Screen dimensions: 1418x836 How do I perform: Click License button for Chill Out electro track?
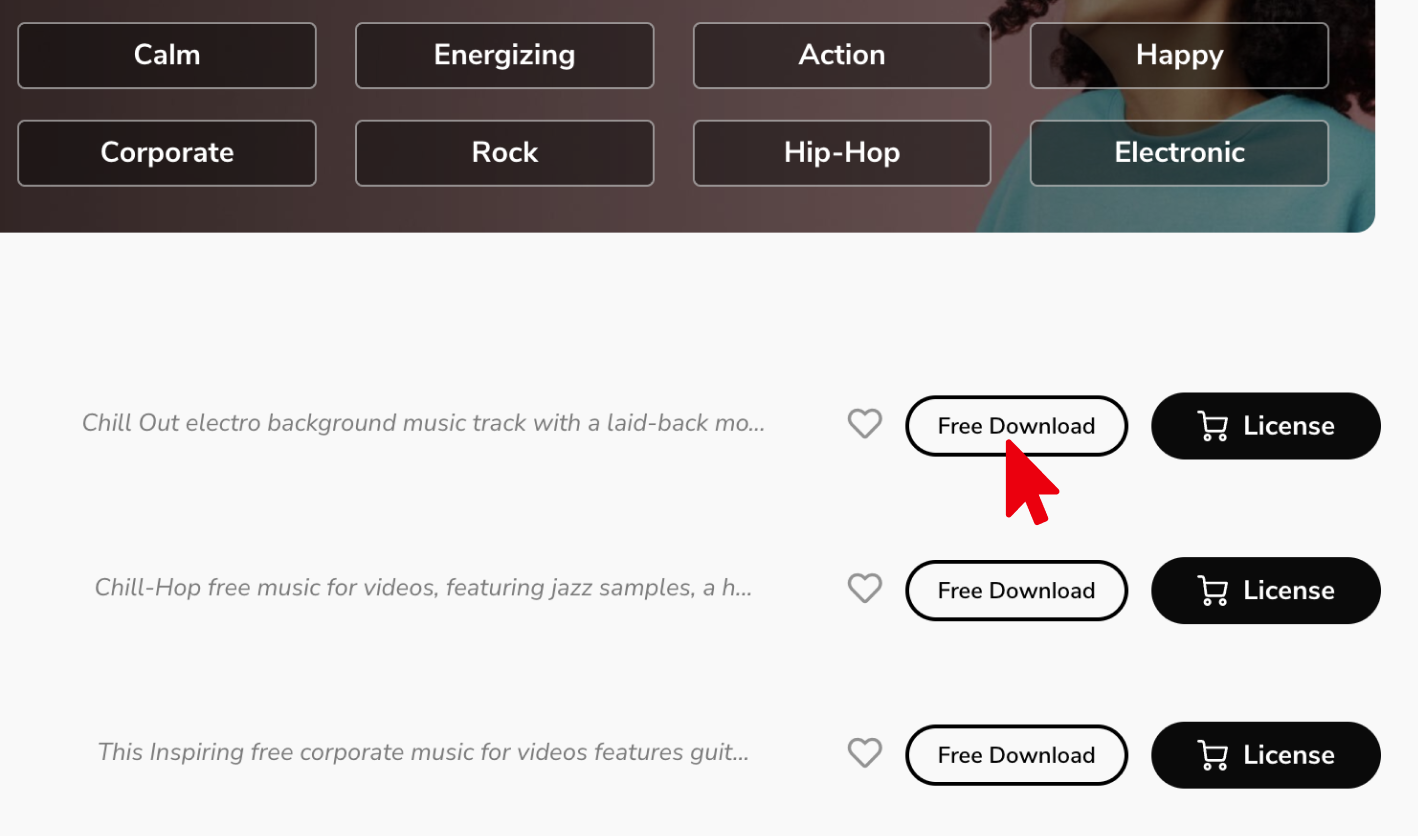(x=1266, y=426)
